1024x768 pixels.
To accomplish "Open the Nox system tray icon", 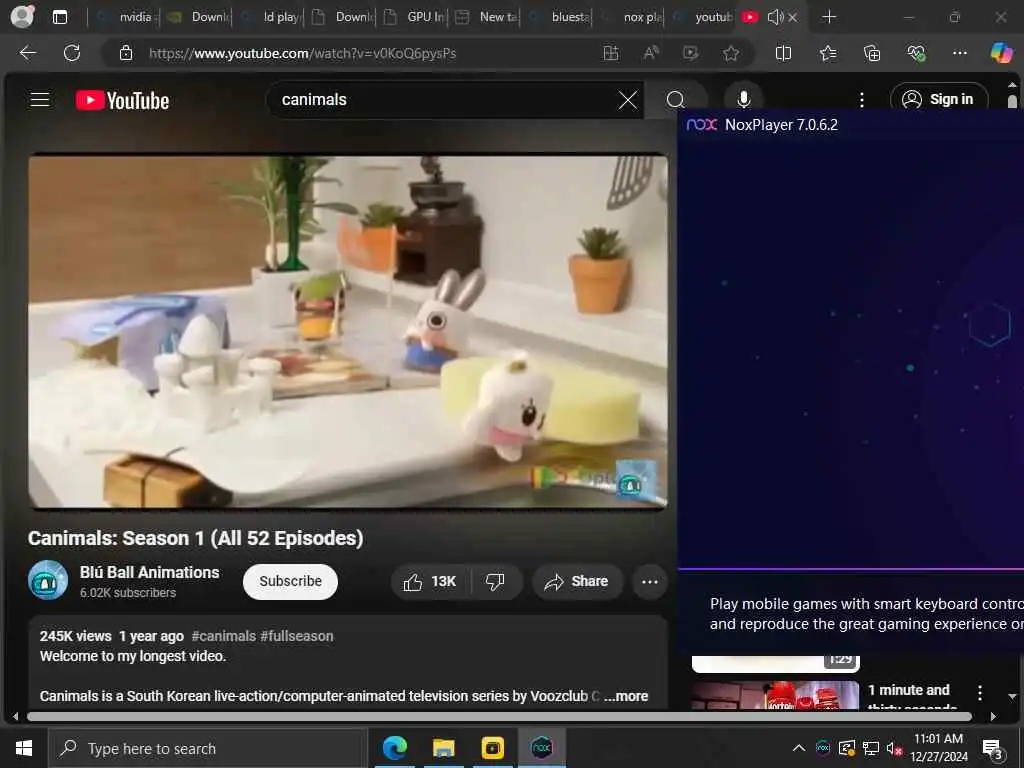I will [823, 748].
